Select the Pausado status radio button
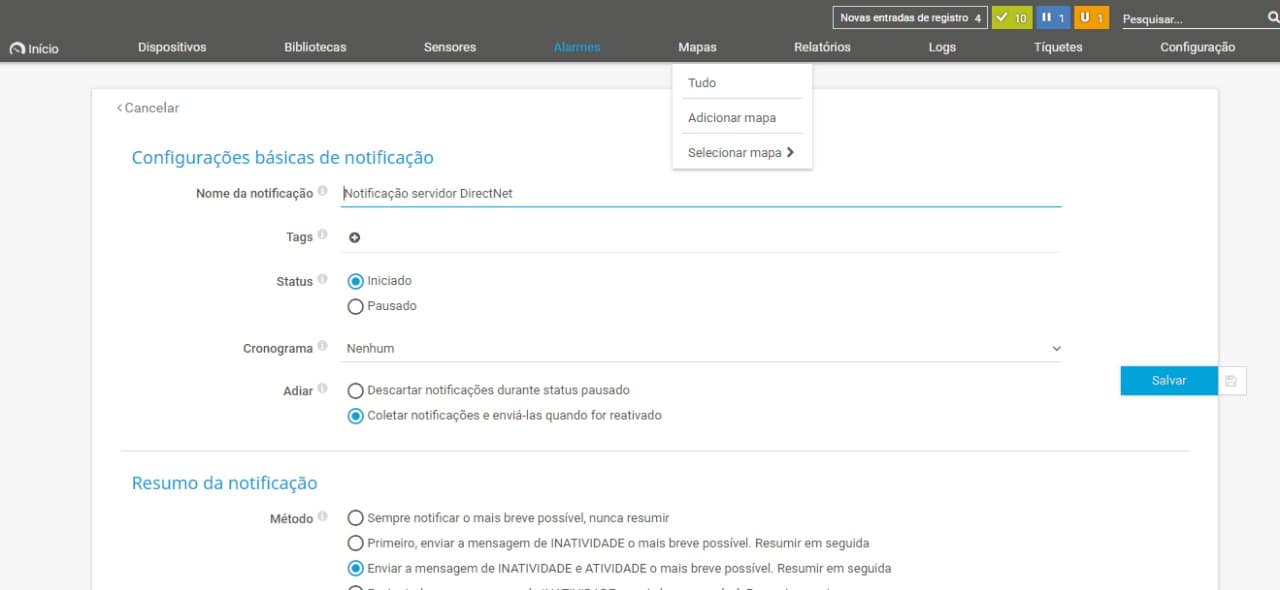Viewport: 1280px width, 590px height. click(355, 307)
